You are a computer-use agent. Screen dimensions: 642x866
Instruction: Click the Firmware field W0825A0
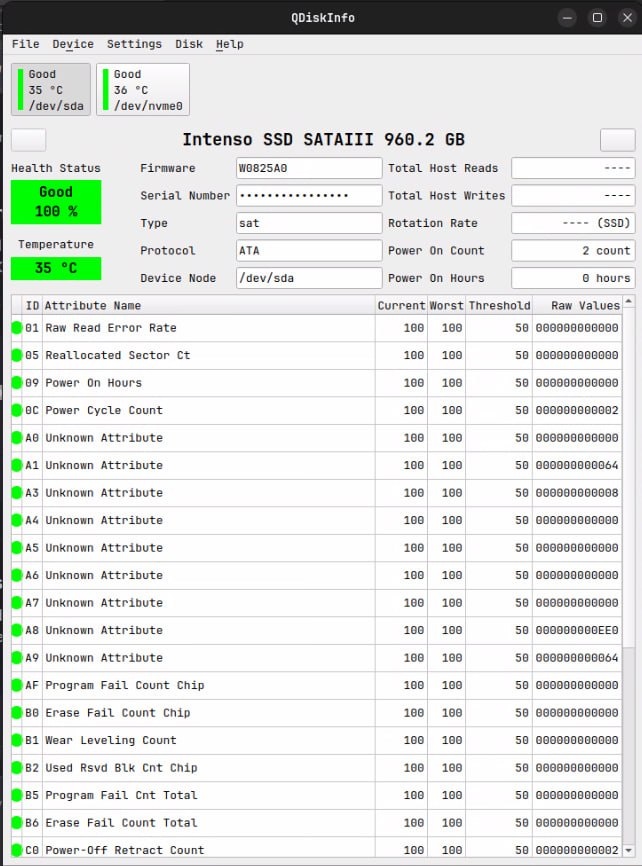point(309,168)
